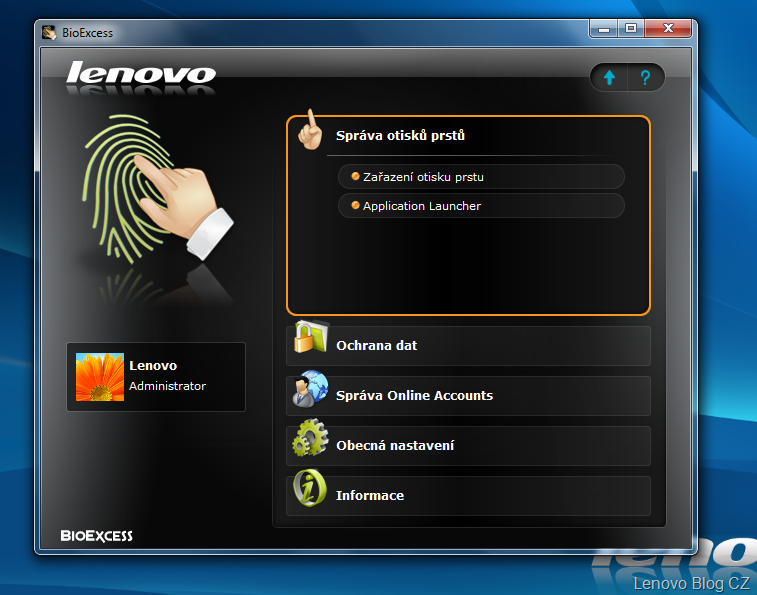Click the globe and user Online Accounts icon
Image resolution: width=757 pixels, height=595 pixels.
point(310,390)
